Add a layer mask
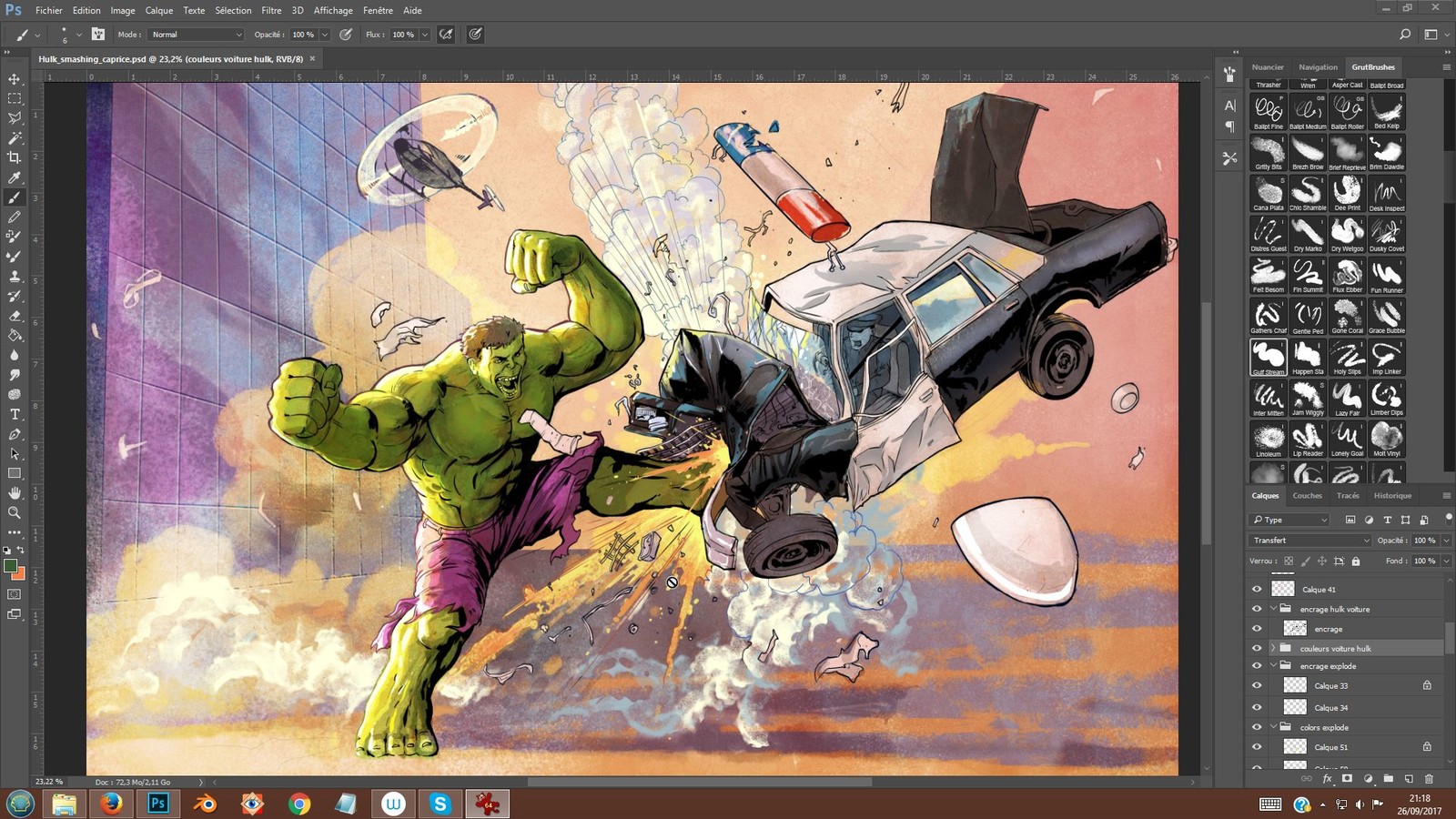 (x=1348, y=779)
